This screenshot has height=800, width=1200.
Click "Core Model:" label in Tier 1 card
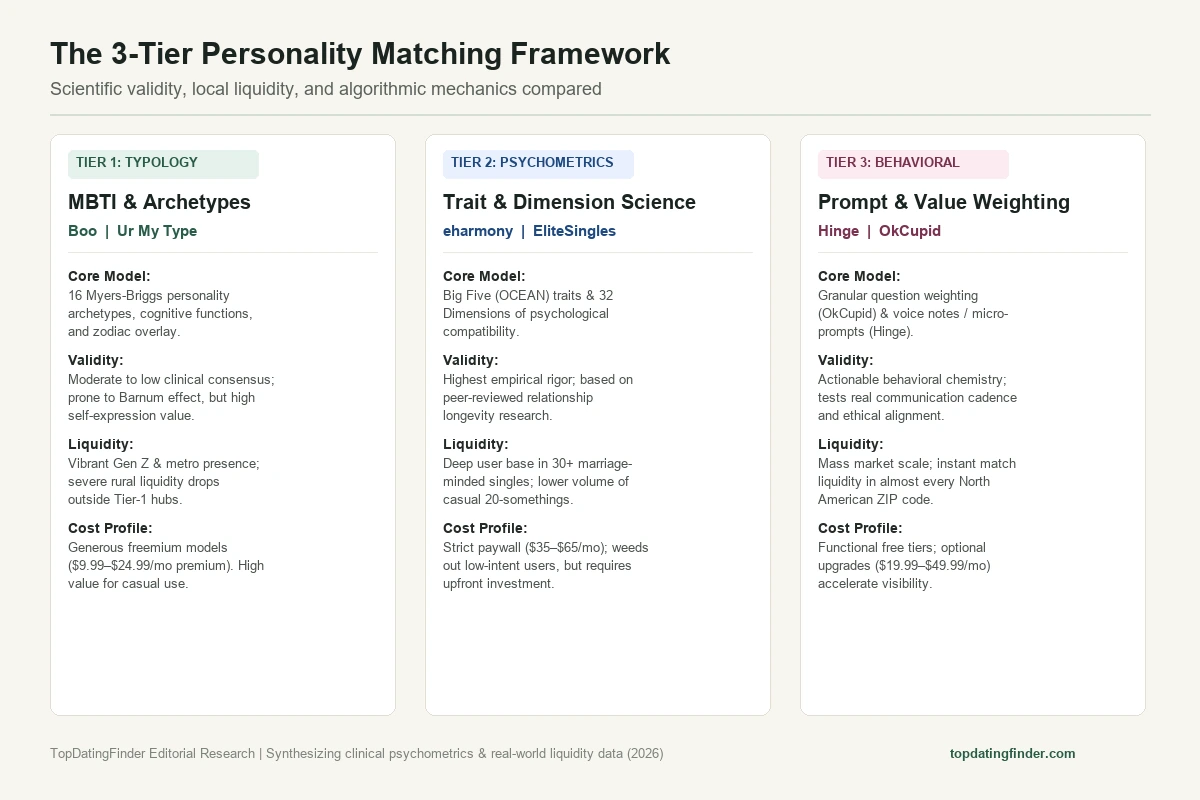tap(109, 276)
